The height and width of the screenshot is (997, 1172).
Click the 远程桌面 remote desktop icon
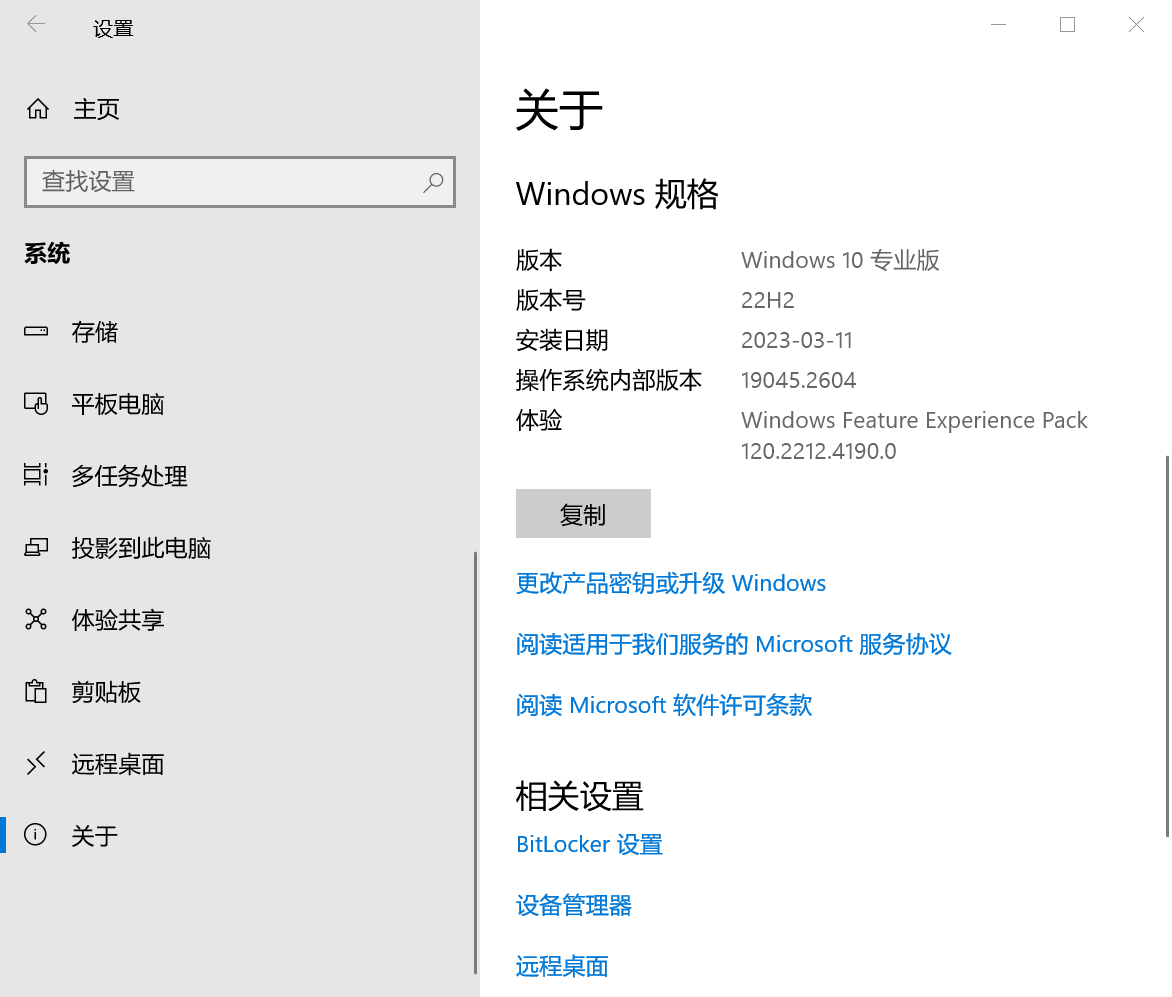coord(36,763)
